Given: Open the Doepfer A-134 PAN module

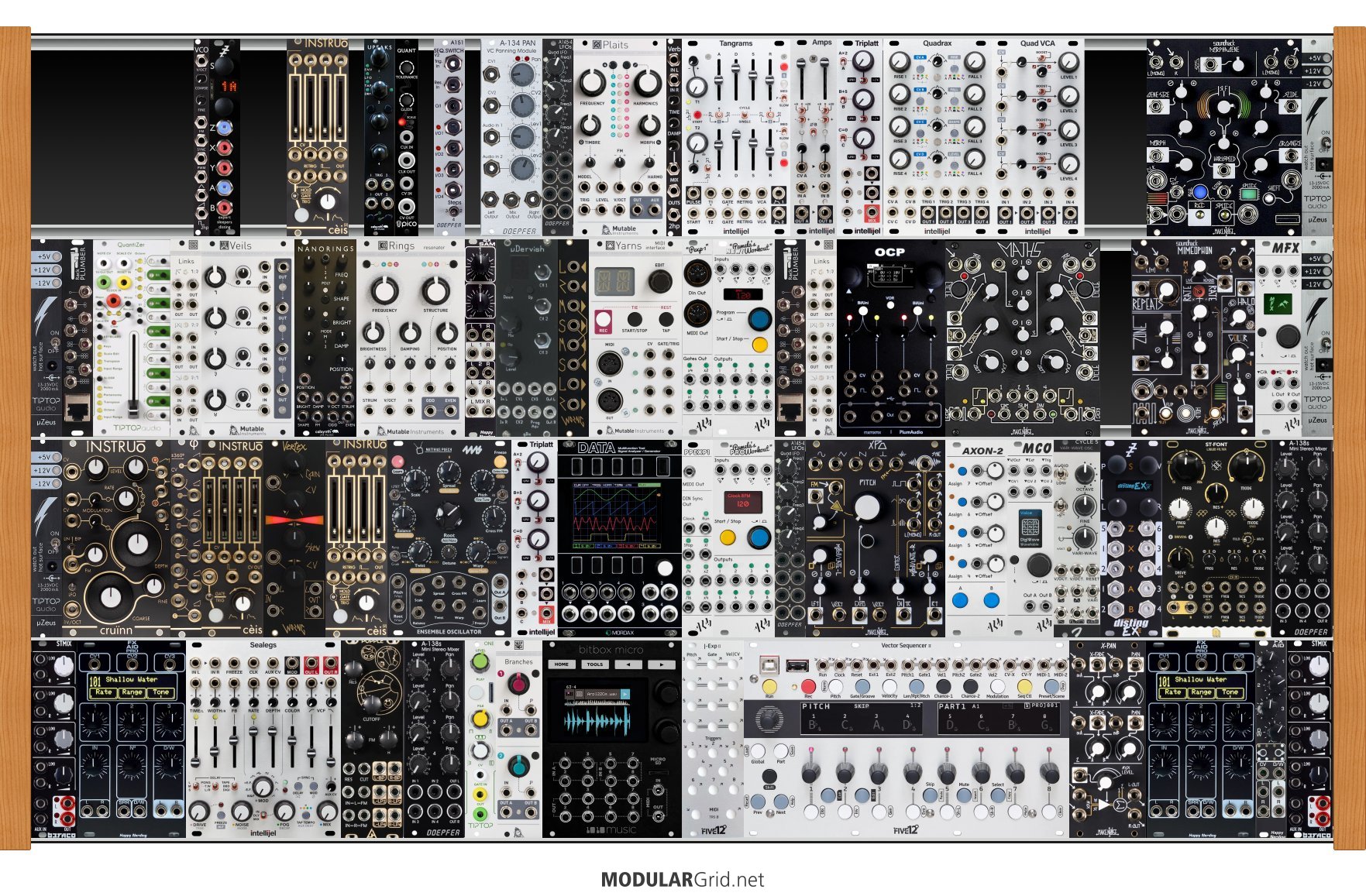Looking at the screenshot, I should [x=511, y=137].
